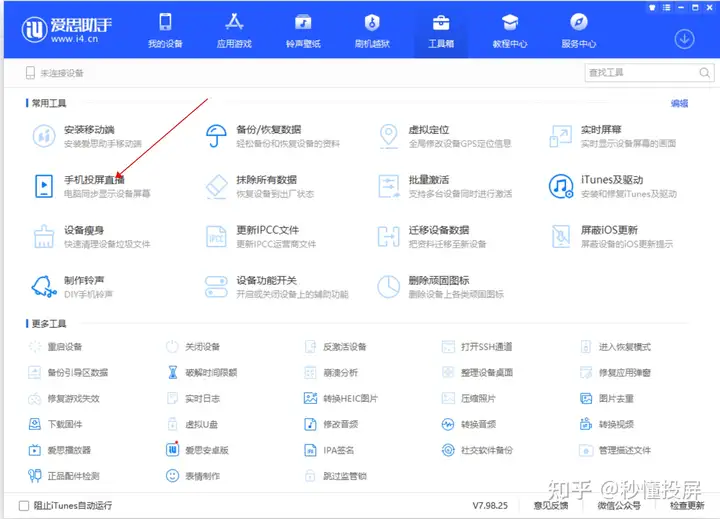Click 打开SSH通道 tool

(x=477, y=347)
